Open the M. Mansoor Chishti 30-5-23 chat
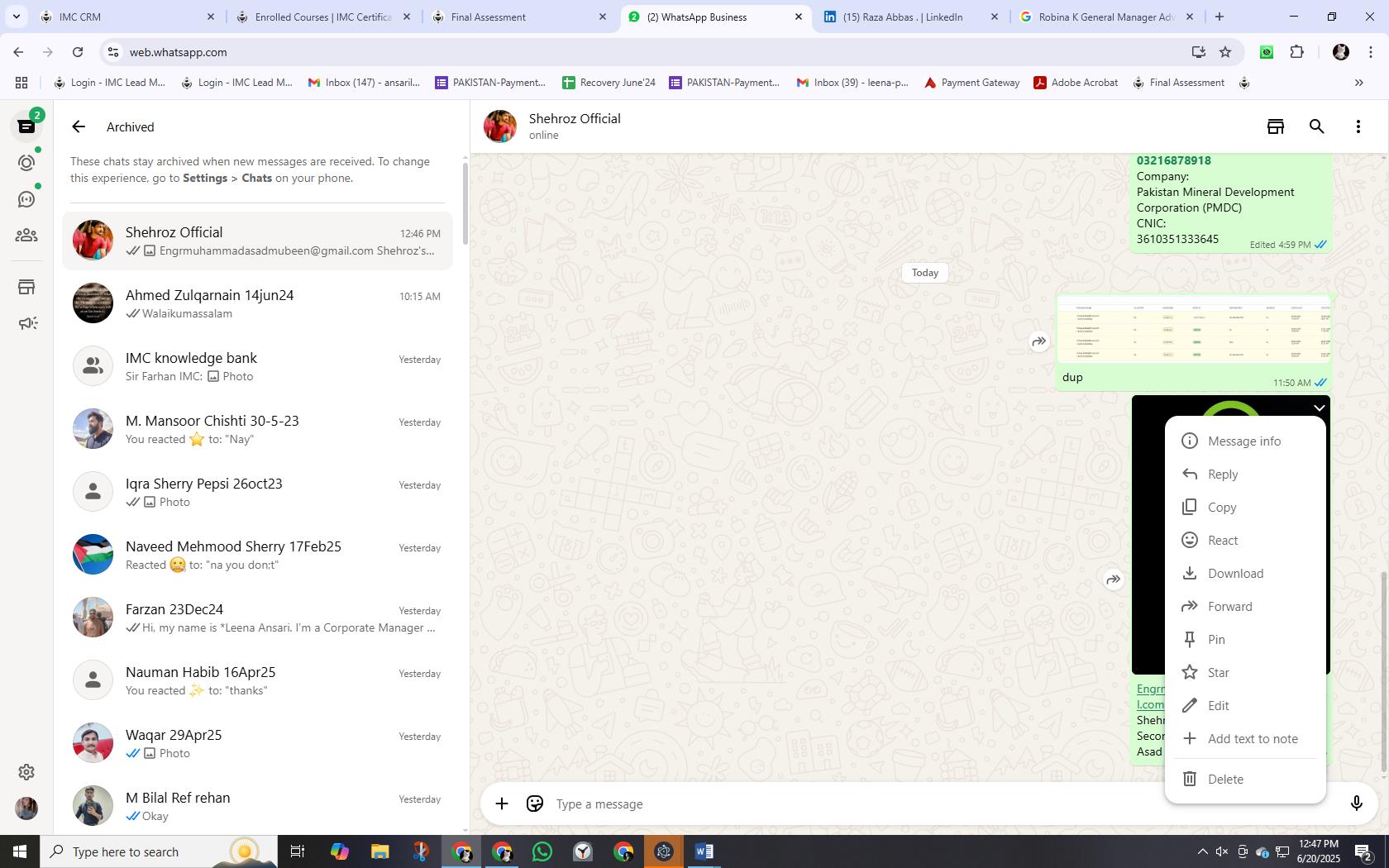The image size is (1389, 868). coord(257,429)
